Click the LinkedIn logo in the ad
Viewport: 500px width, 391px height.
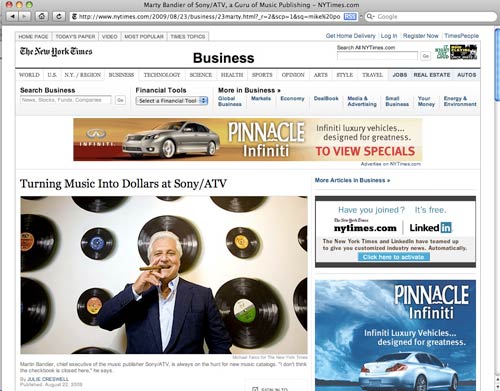(430, 228)
